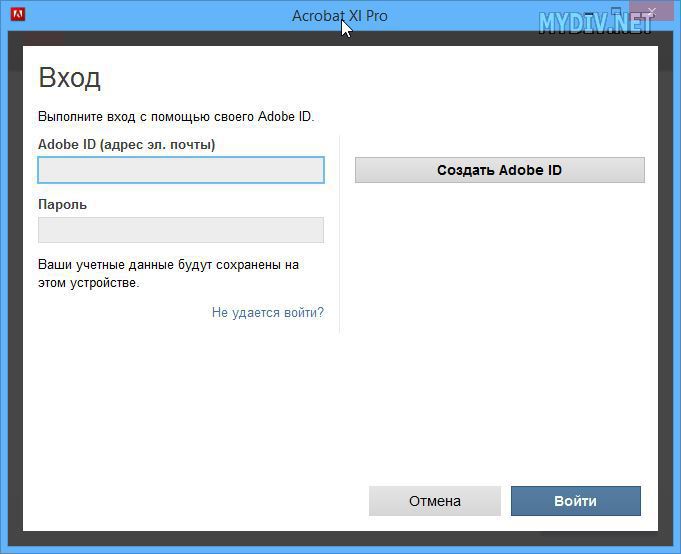Click the Выполните вход instruction text
The width and height of the screenshot is (681, 554).
pyautogui.click(x=176, y=116)
